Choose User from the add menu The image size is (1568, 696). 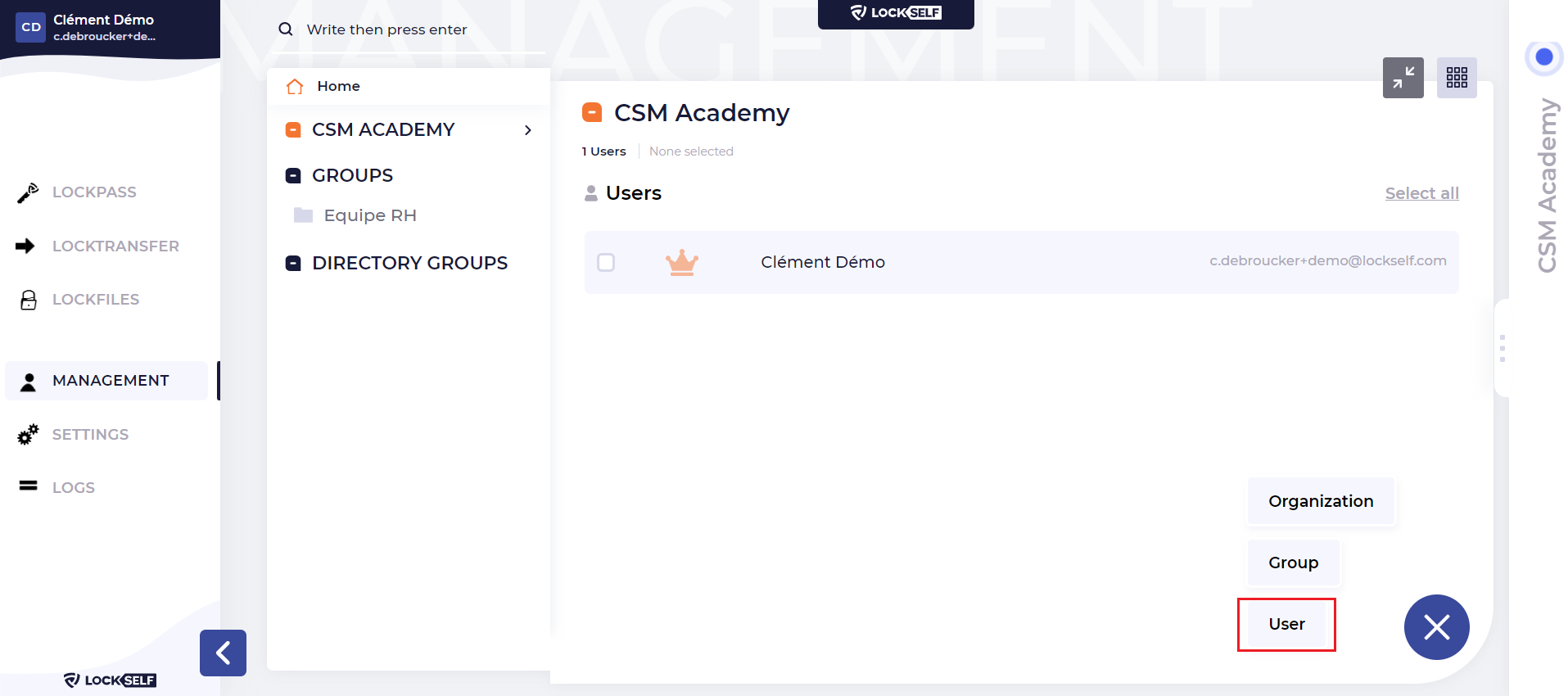(x=1286, y=624)
